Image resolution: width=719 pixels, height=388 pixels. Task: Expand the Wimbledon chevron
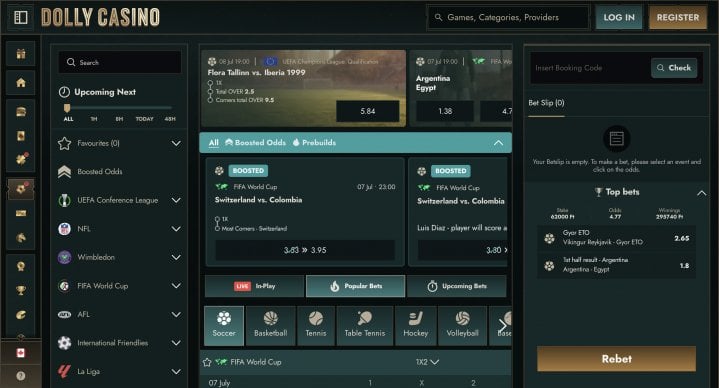176,257
